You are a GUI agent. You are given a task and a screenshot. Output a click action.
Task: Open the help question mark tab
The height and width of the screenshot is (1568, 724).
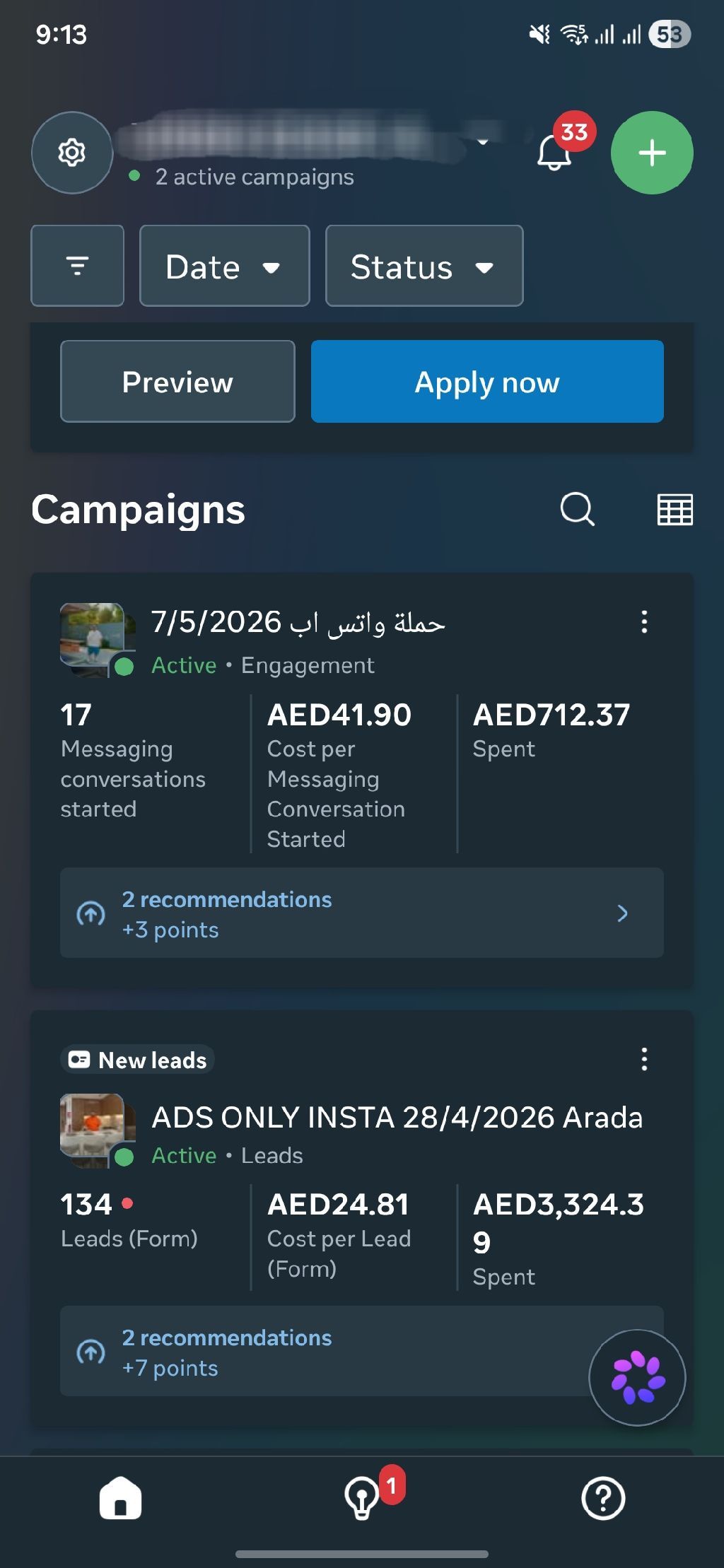[603, 1498]
